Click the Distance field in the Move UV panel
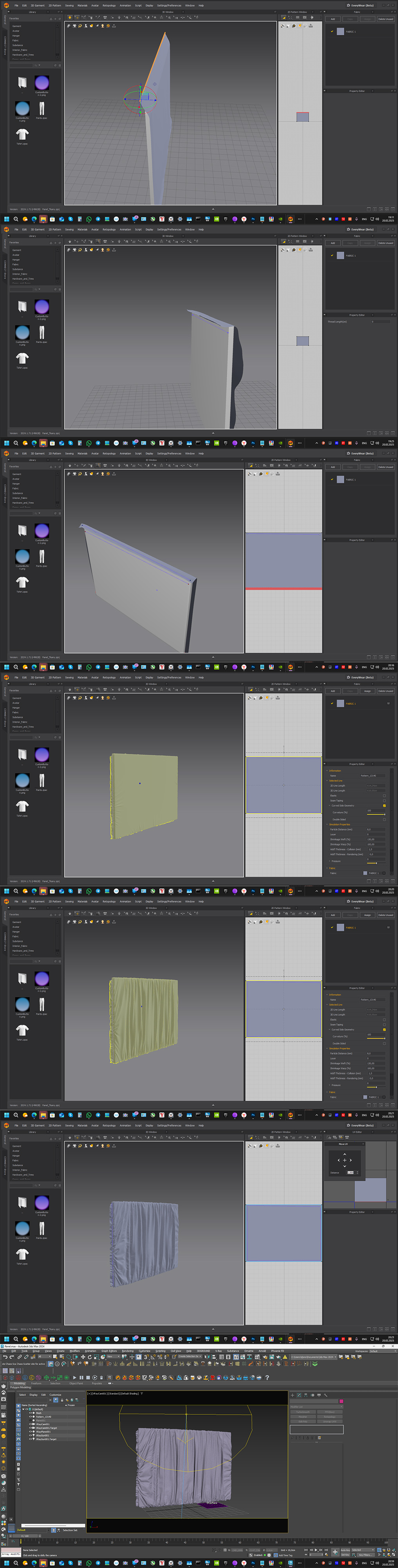The image size is (398, 1568). pyautogui.click(x=351, y=1173)
